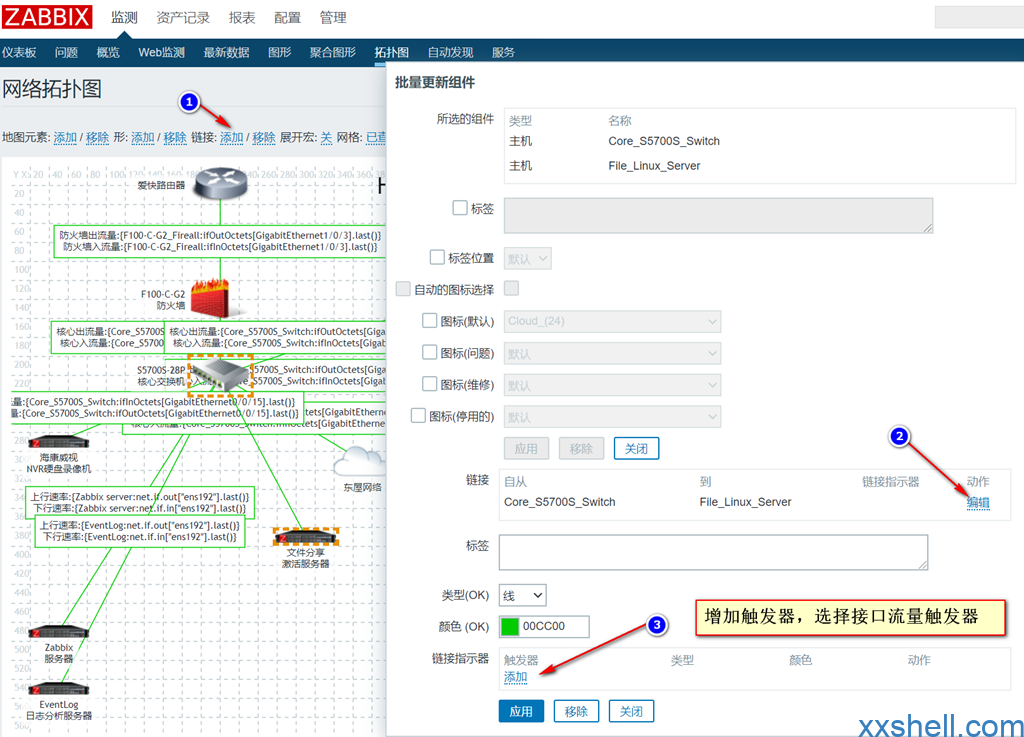
Task: Select the EventLog server icon
Action: point(59,689)
